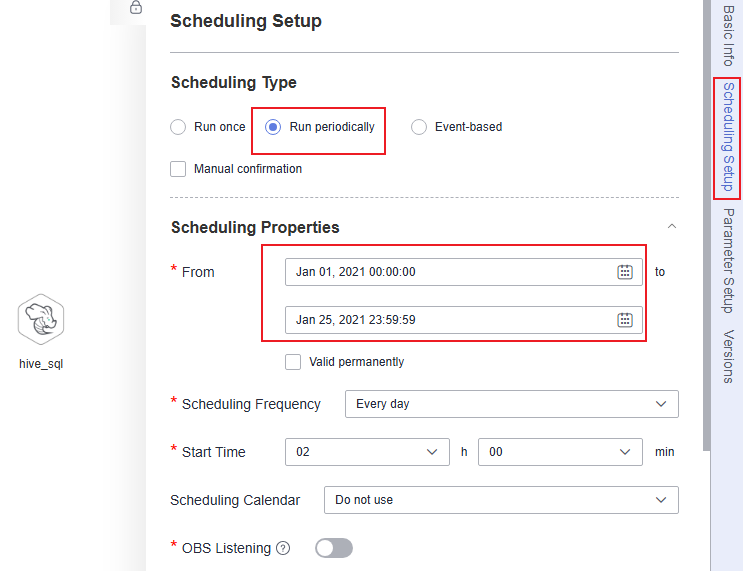This screenshot has height=571, width=743.
Task: Toggle the OBS Listening switch
Action: point(334,548)
